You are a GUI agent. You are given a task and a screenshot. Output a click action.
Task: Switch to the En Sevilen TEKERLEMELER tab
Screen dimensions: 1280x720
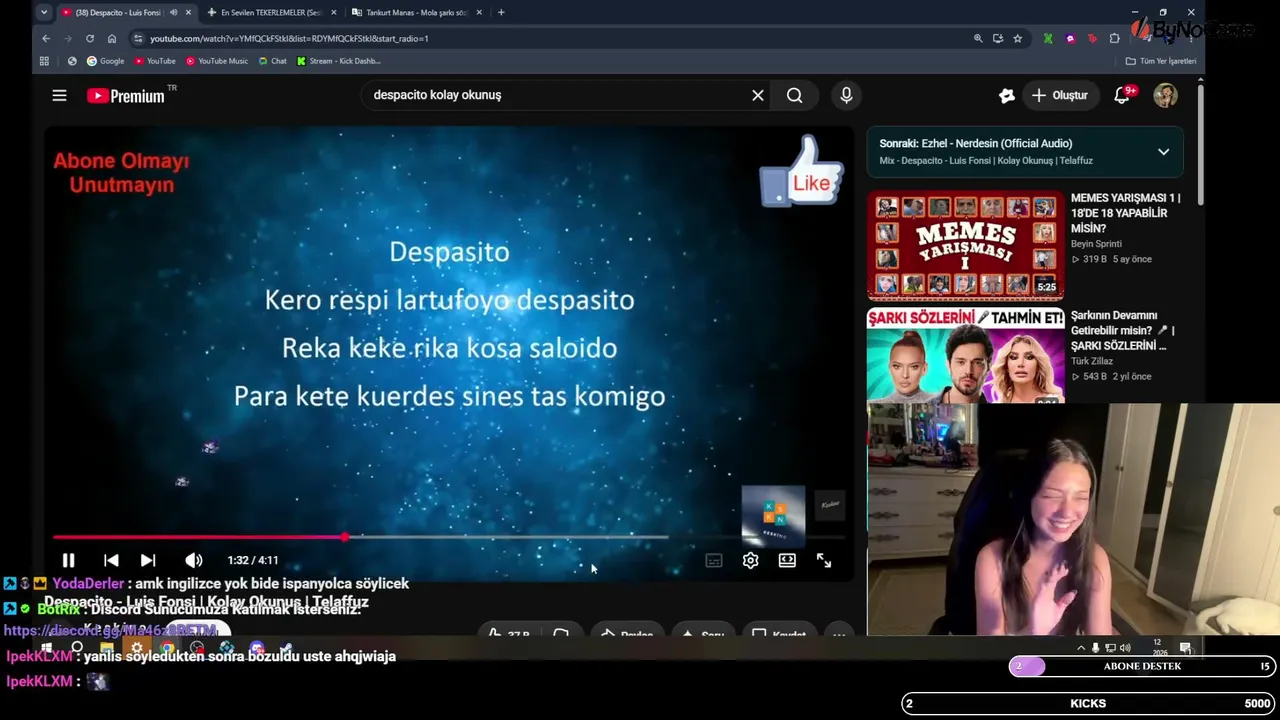point(270,12)
